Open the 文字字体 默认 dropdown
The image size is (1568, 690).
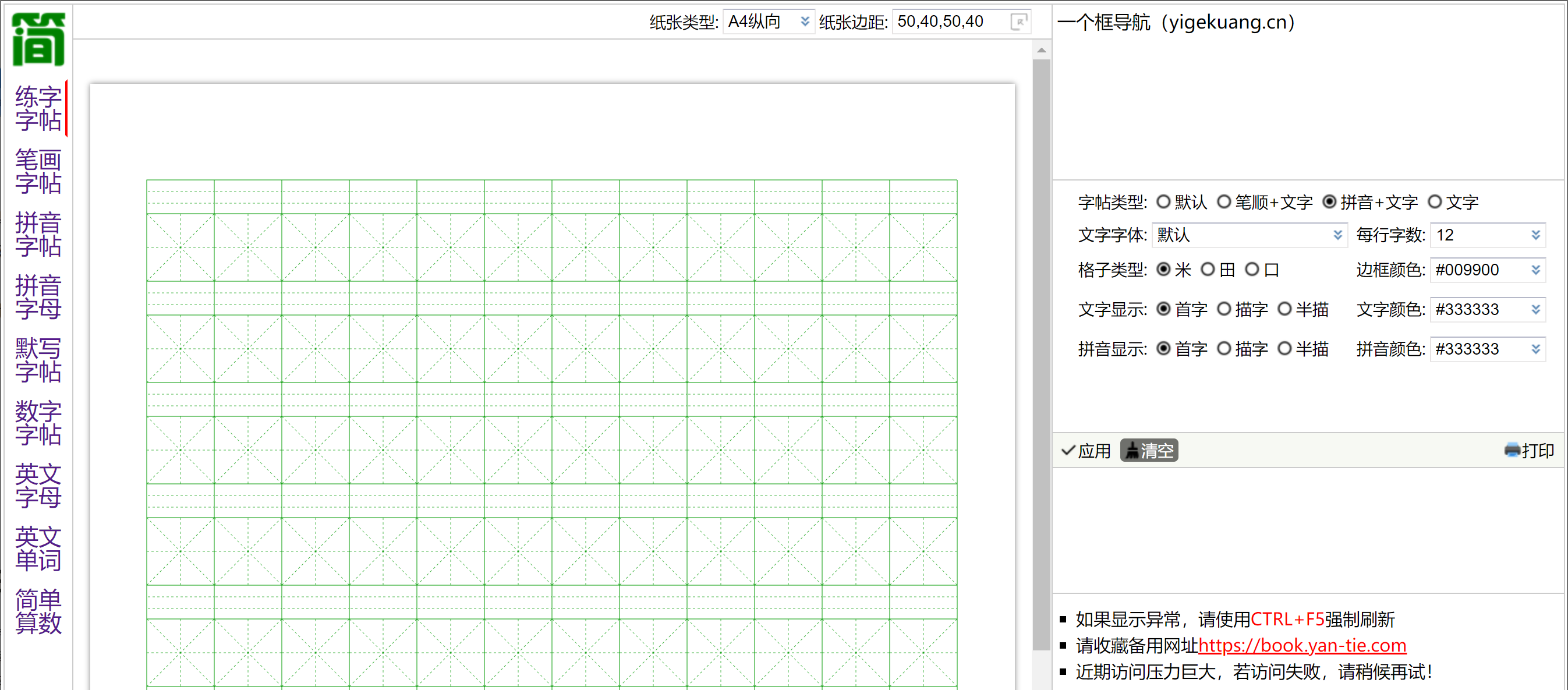tap(1250, 235)
